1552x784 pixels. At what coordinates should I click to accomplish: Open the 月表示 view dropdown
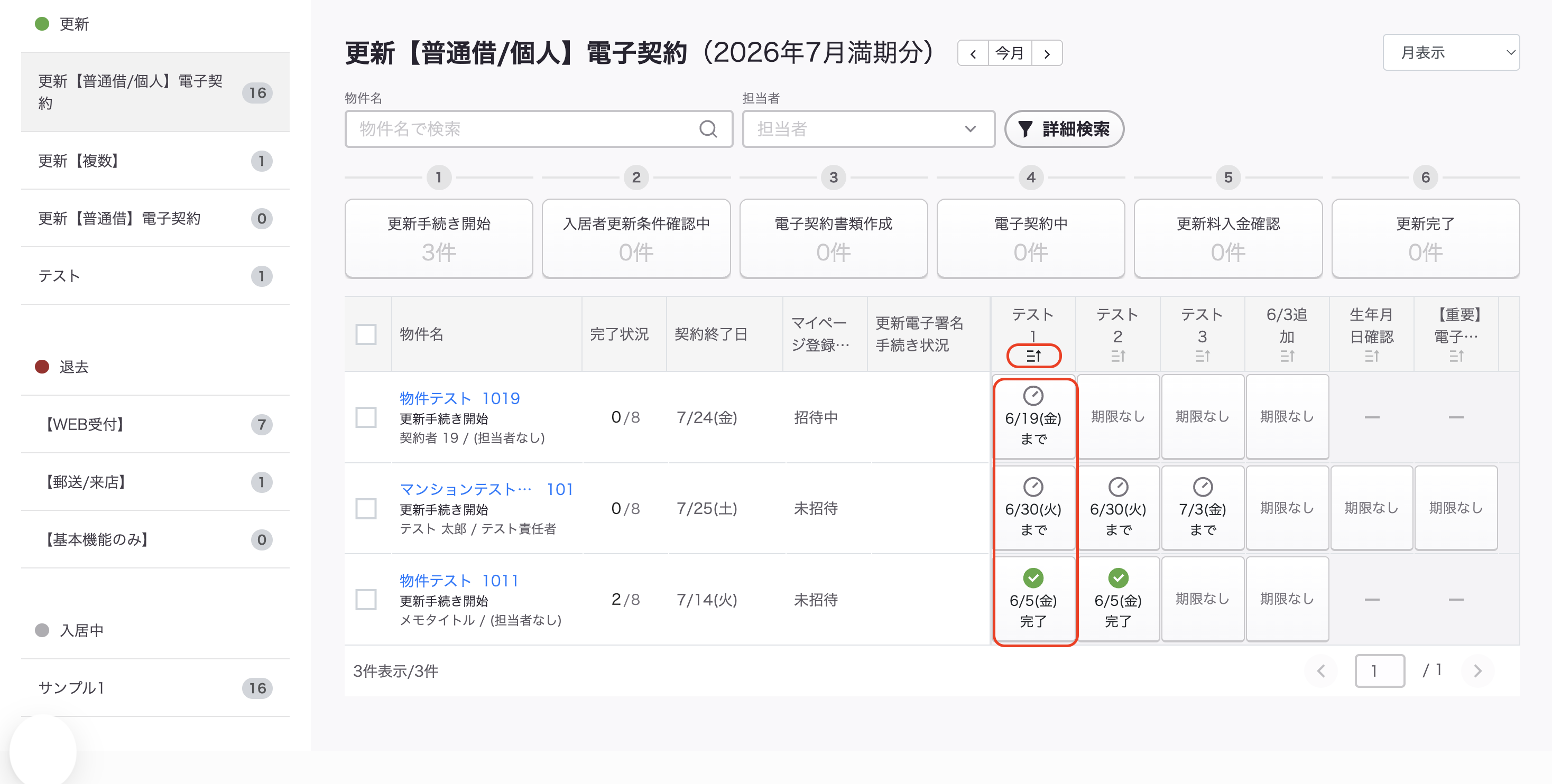(x=1451, y=53)
